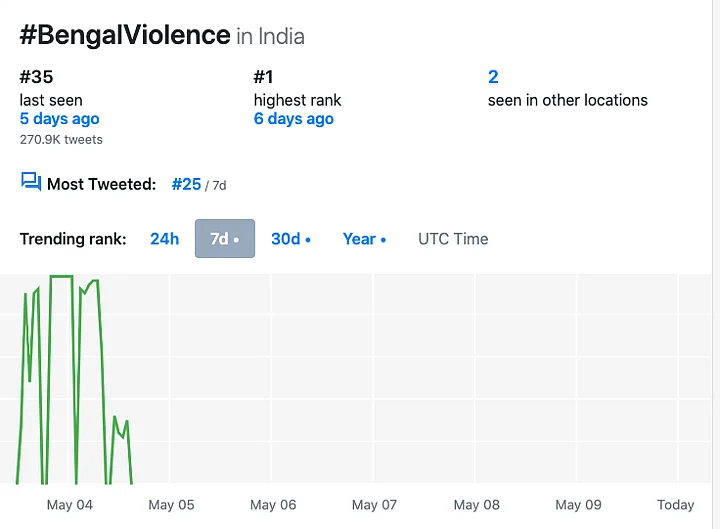
Task: Open the '5 days ago' last seen link
Action: (x=59, y=119)
